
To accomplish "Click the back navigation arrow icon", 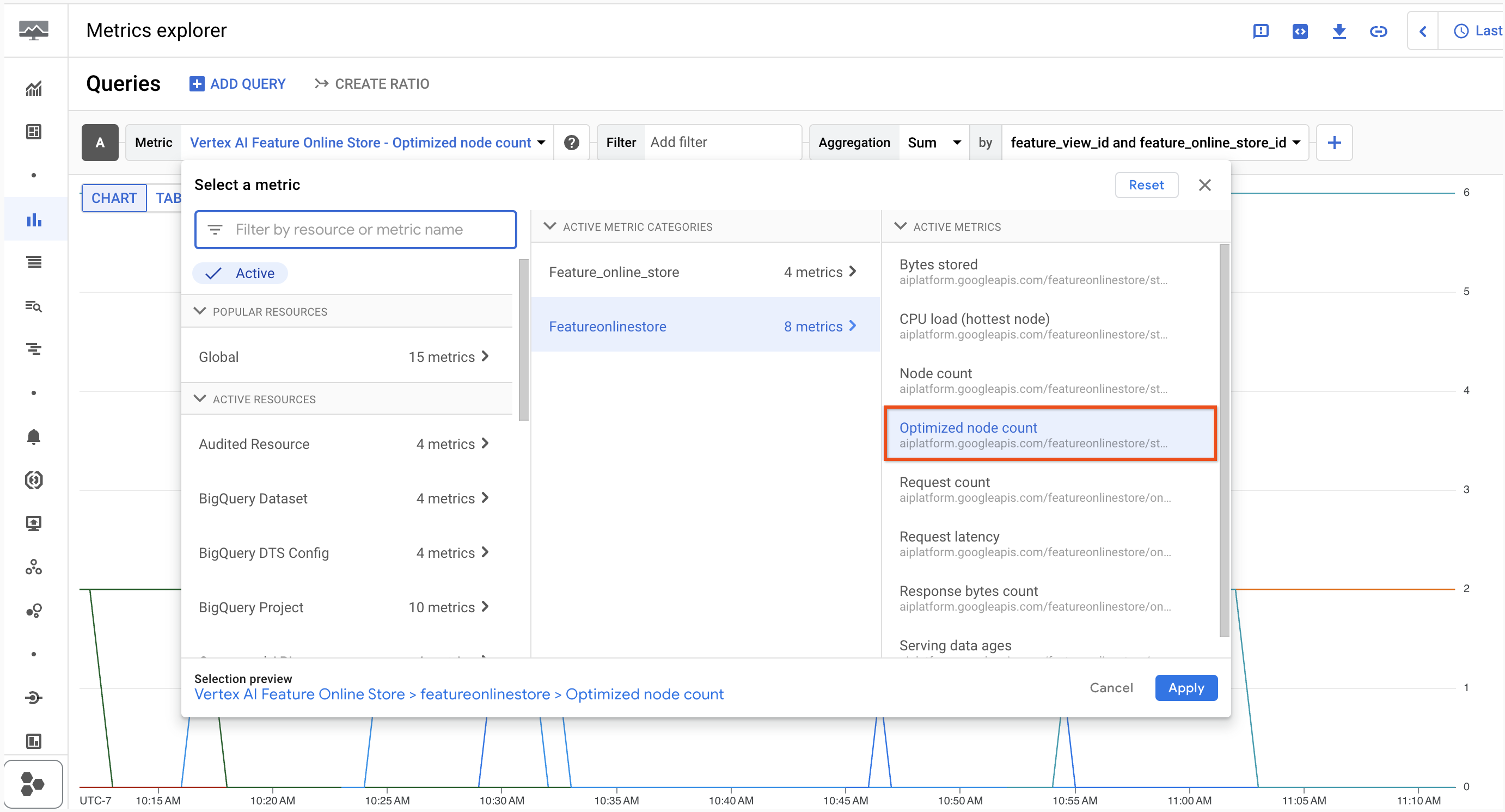I will (x=1423, y=31).
